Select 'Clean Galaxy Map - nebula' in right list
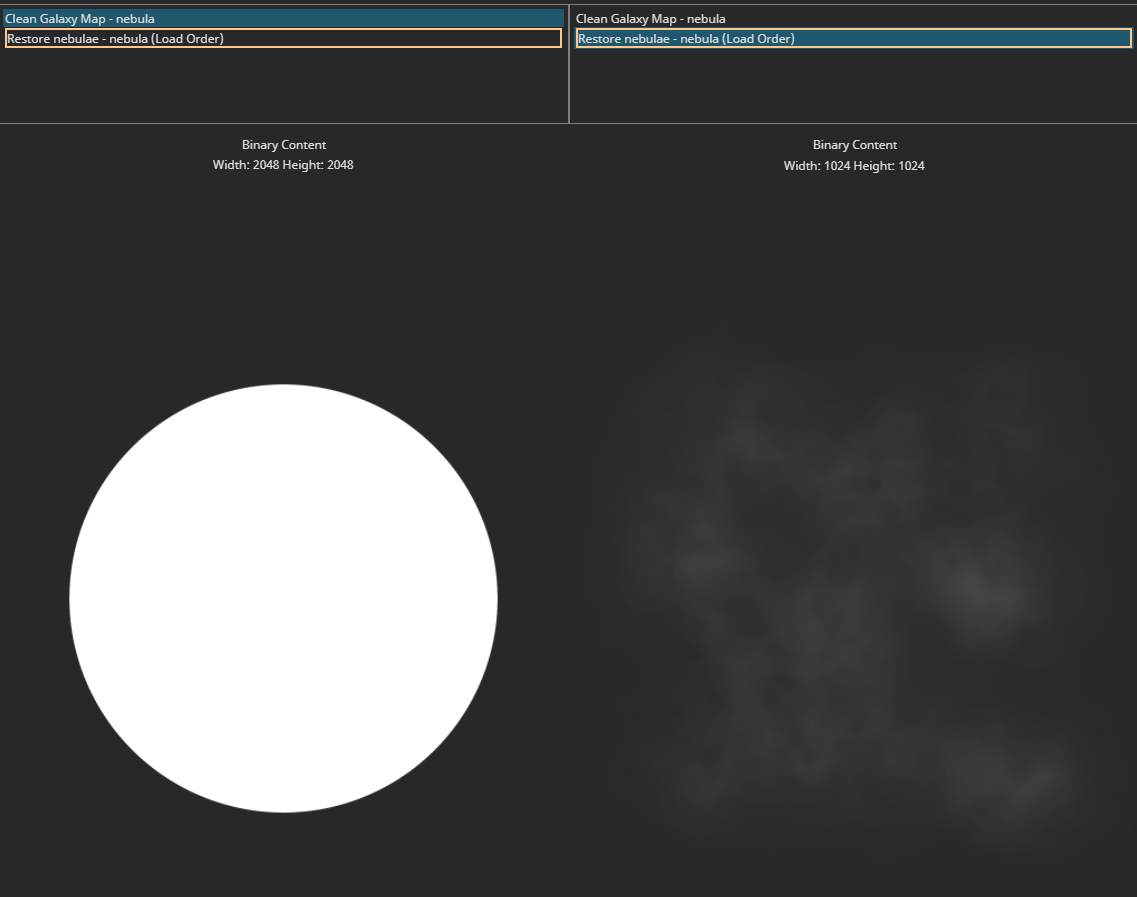This screenshot has height=897, width=1137. coord(853,19)
